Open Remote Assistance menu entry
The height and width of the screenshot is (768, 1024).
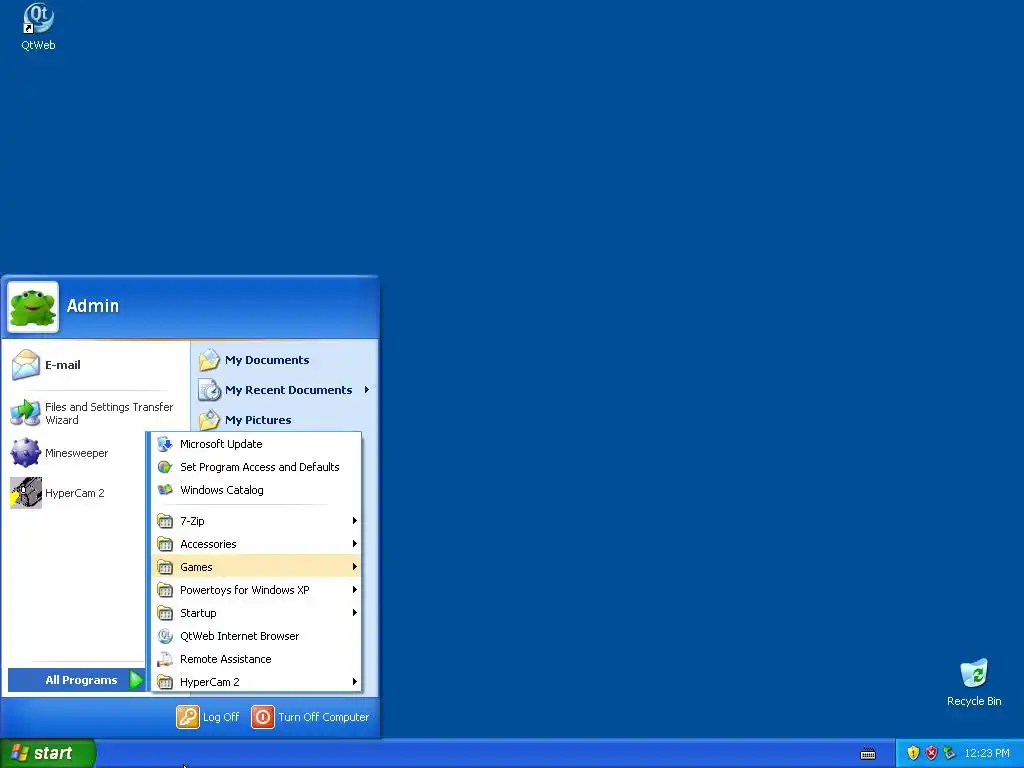(257, 659)
